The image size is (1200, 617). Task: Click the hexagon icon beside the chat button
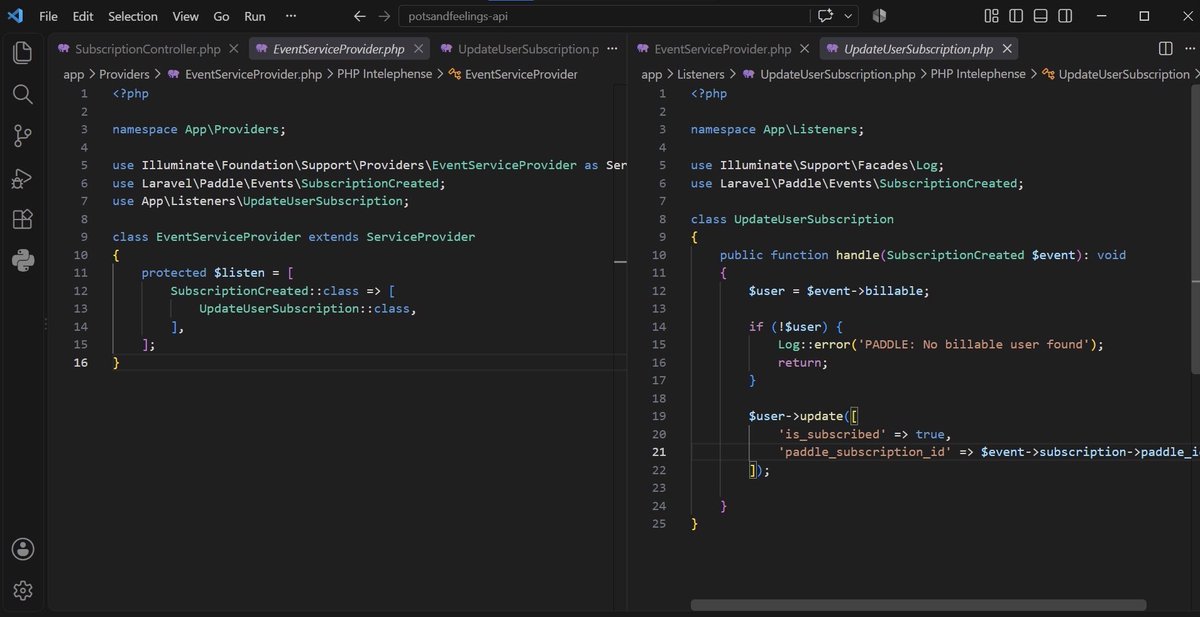(879, 16)
